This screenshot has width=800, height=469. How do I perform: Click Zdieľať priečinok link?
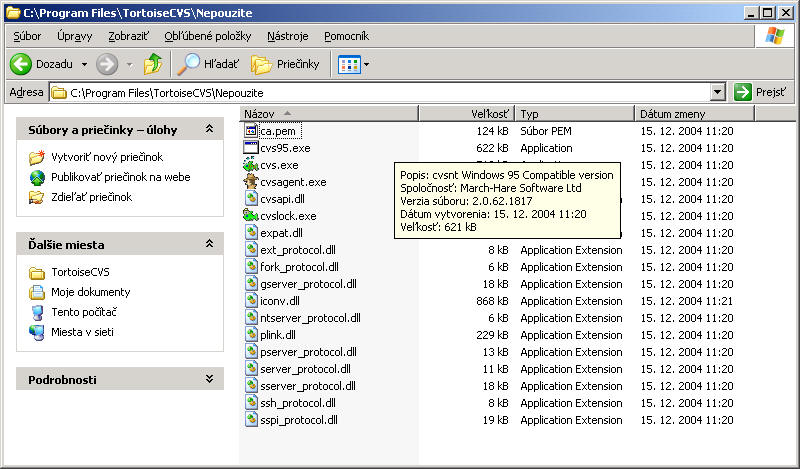(x=92, y=197)
